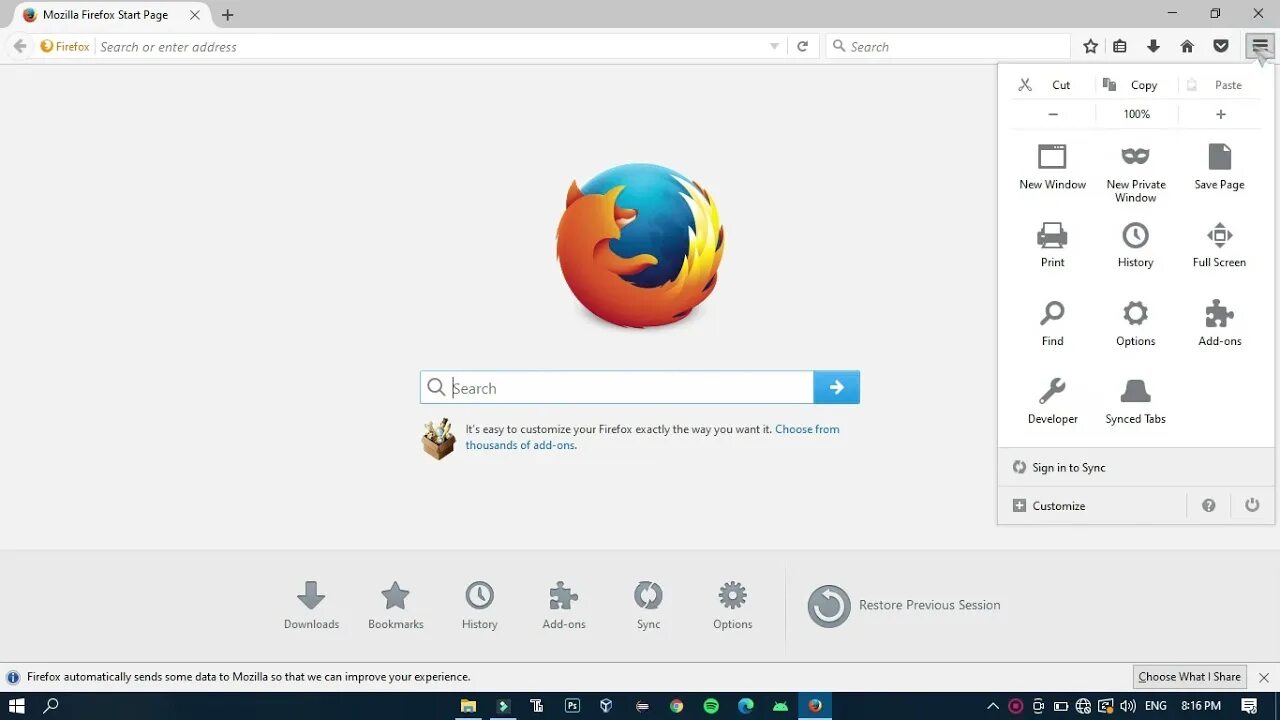Open Bookmarks from start page launcher

[396, 606]
